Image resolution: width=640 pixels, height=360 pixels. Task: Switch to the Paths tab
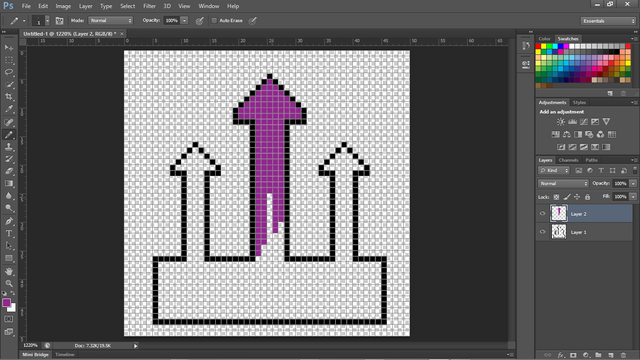pyautogui.click(x=591, y=160)
